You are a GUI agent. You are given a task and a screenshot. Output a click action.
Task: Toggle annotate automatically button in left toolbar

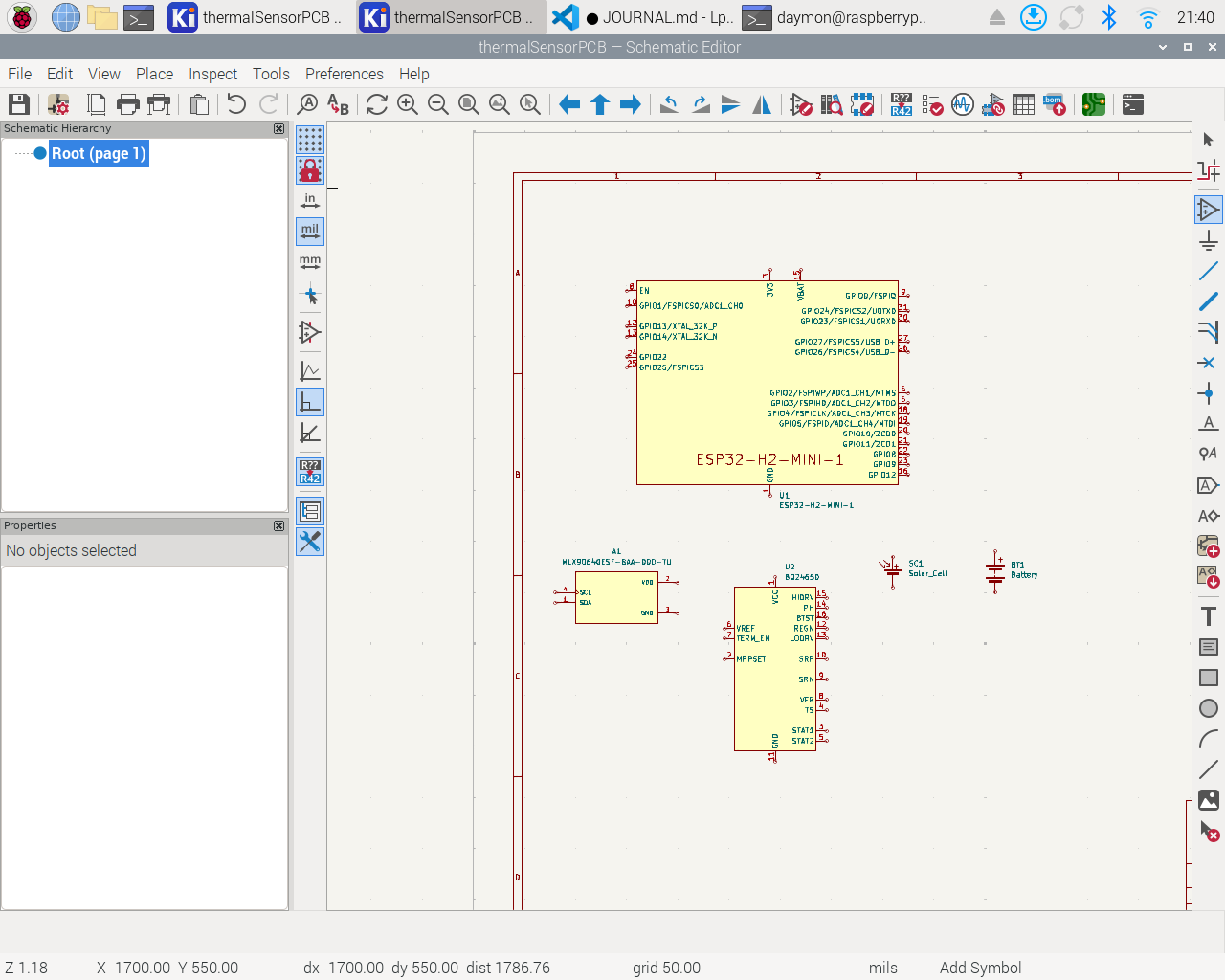pyautogui.click(x=310, y=472)
